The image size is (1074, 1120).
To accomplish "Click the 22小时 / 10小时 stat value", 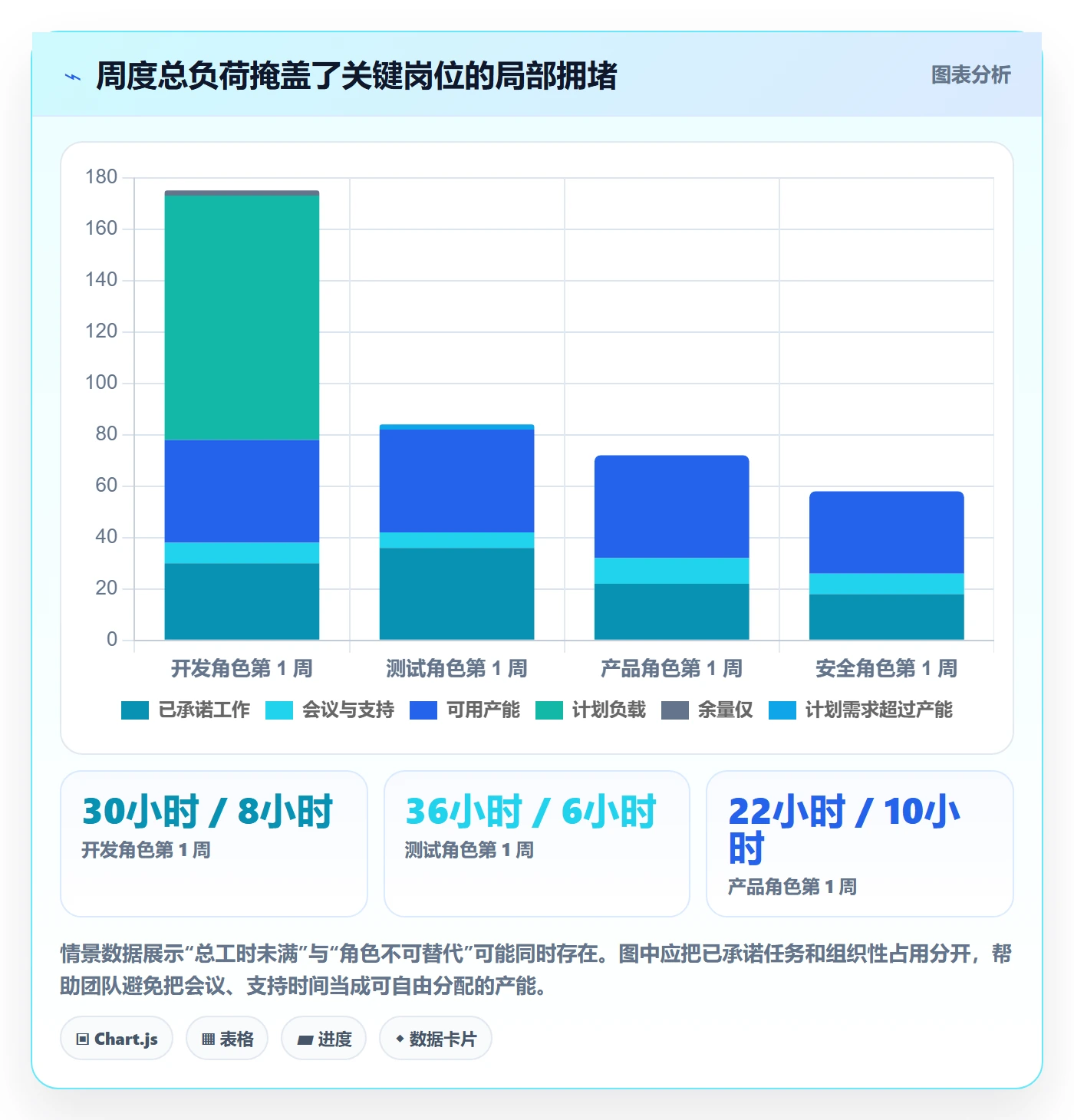I will (x=844, y=830).
